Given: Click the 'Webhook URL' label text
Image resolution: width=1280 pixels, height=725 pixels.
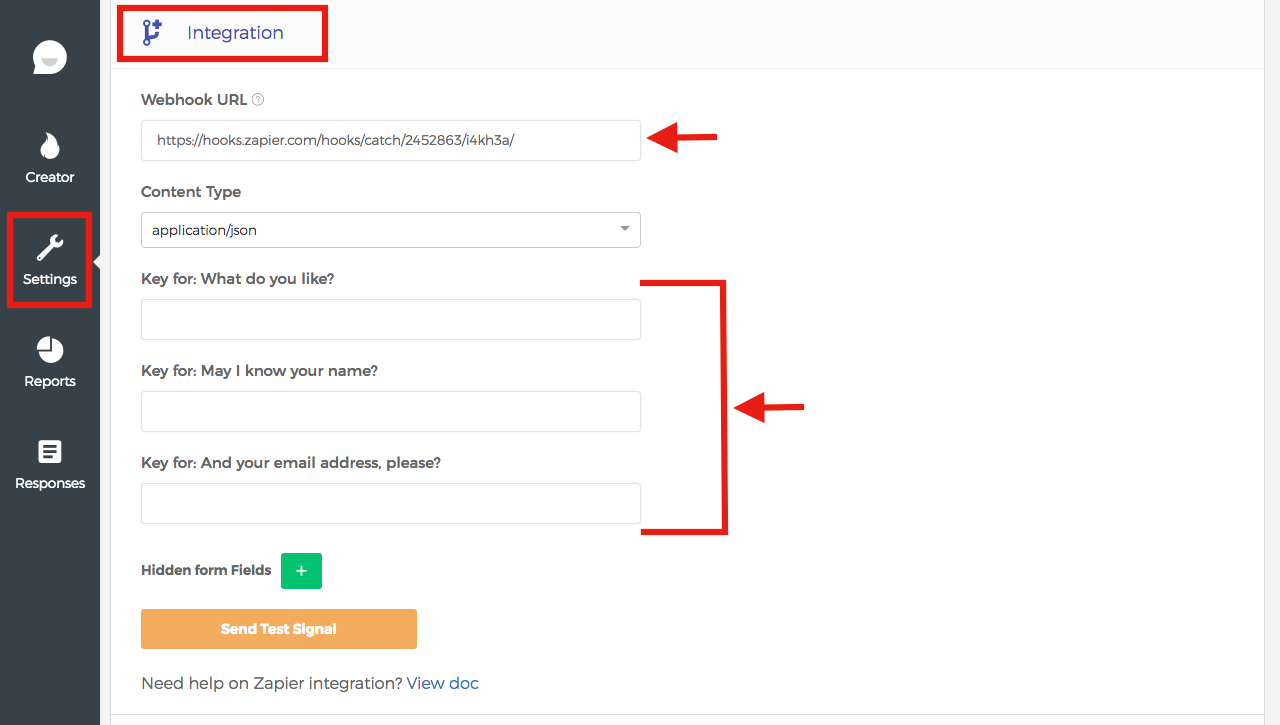Looking at the screenshot, I should [194, 99].
